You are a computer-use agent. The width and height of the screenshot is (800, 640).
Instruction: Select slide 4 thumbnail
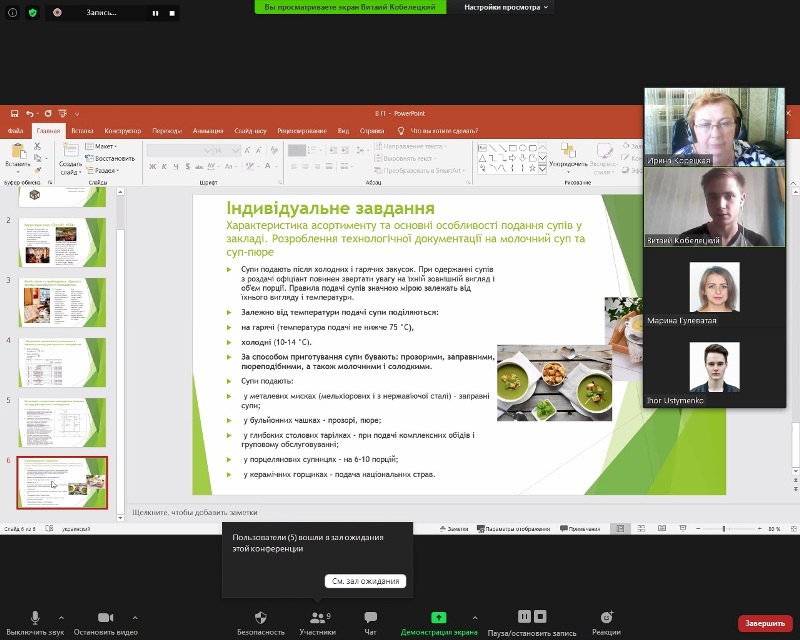tap(62, 362)
